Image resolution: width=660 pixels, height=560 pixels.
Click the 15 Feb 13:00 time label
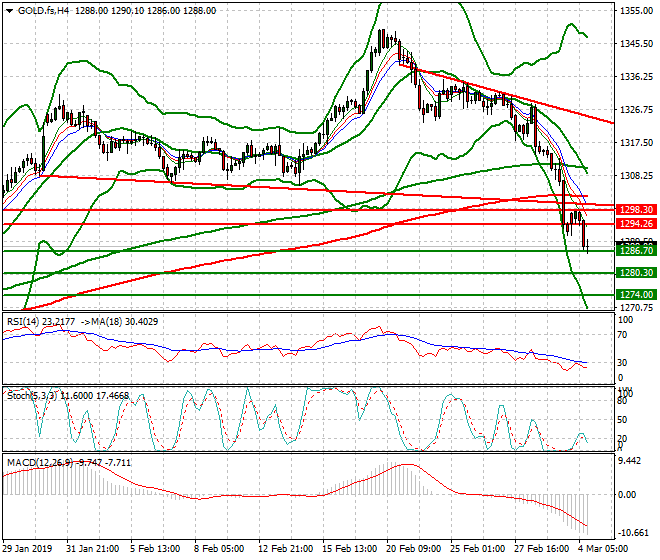point(349,549)
